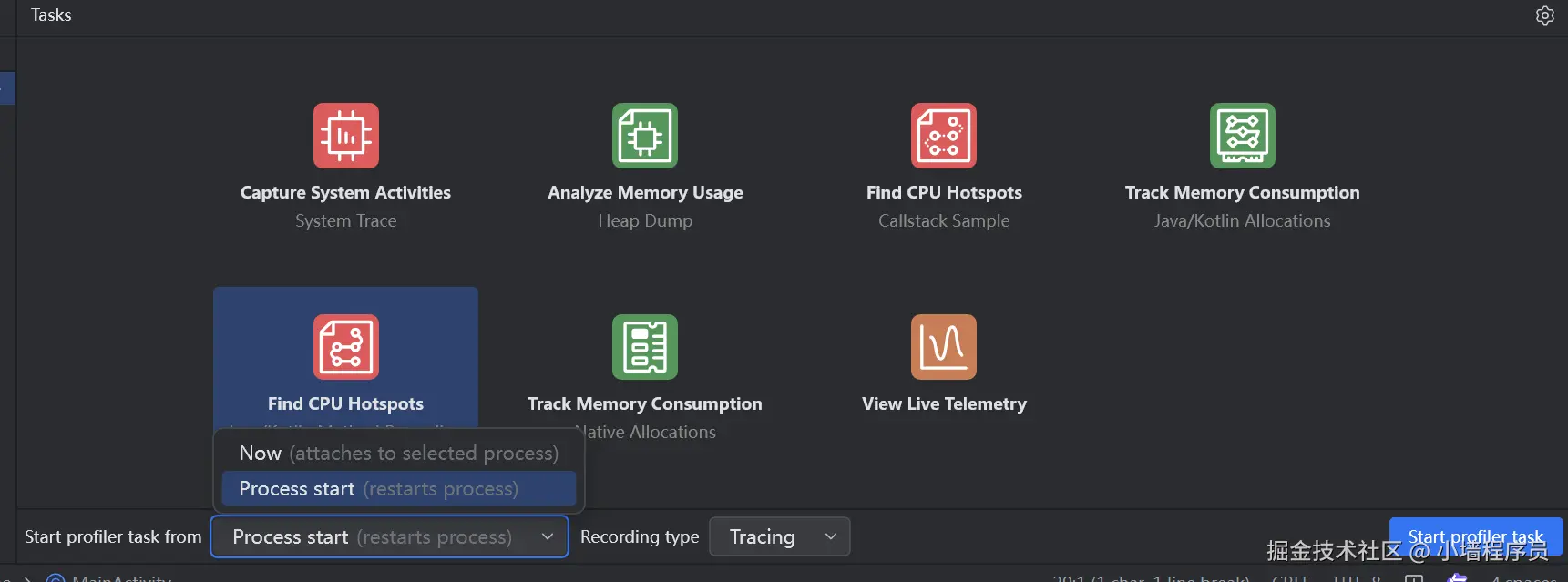Select the View Live Telemetry orange icon
This screenshot has height=582, width=1568.
point(944,347)
